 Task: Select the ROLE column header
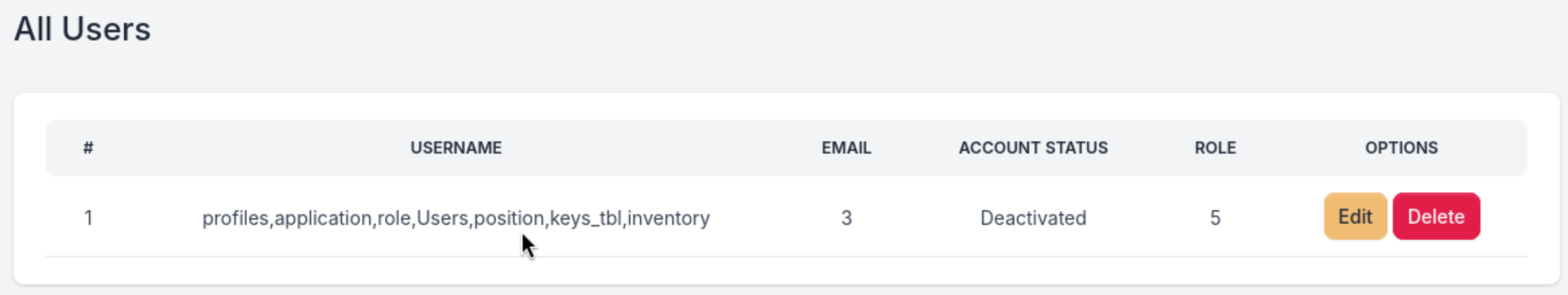click(x=1215, y=148)
